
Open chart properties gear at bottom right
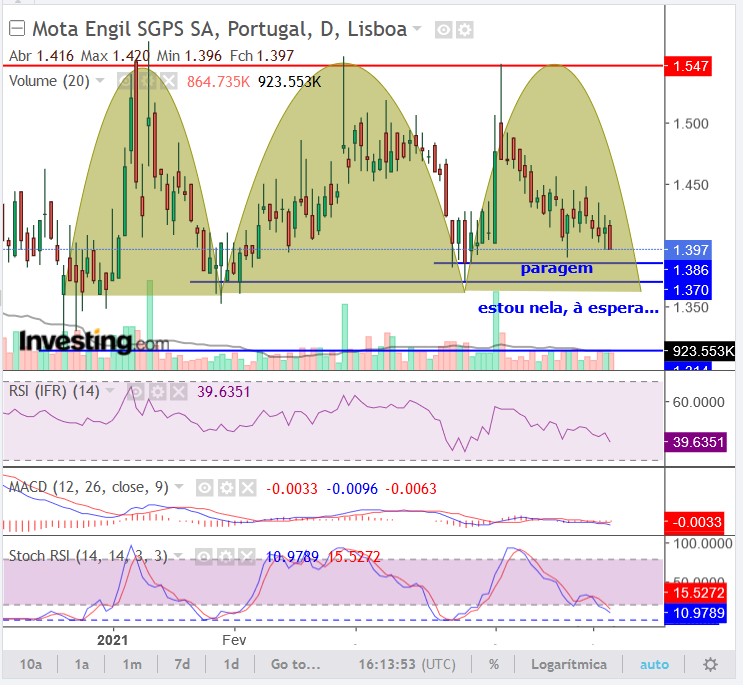[710, 664]
